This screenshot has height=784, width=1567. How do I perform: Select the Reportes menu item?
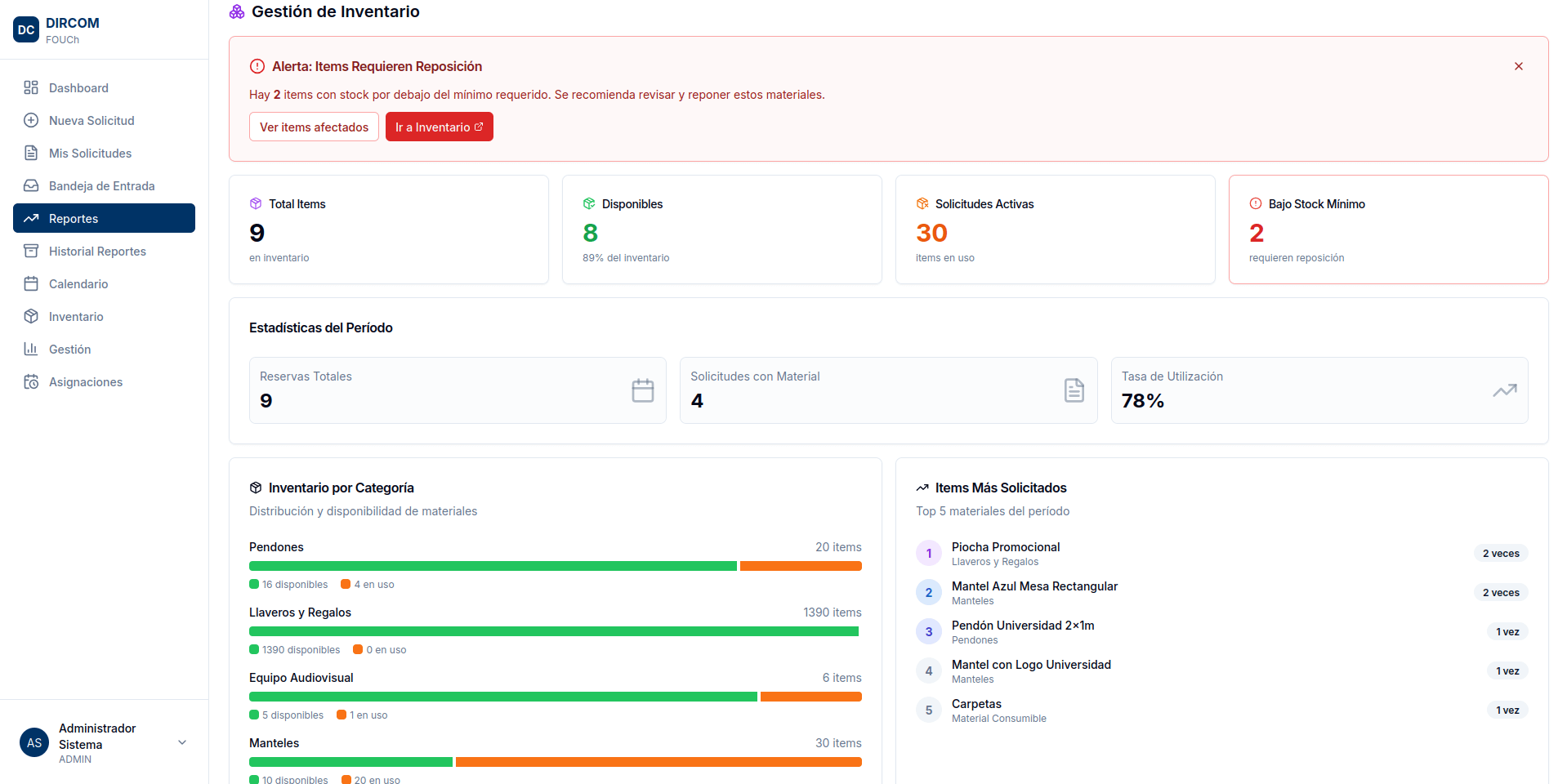pos(104,218)
